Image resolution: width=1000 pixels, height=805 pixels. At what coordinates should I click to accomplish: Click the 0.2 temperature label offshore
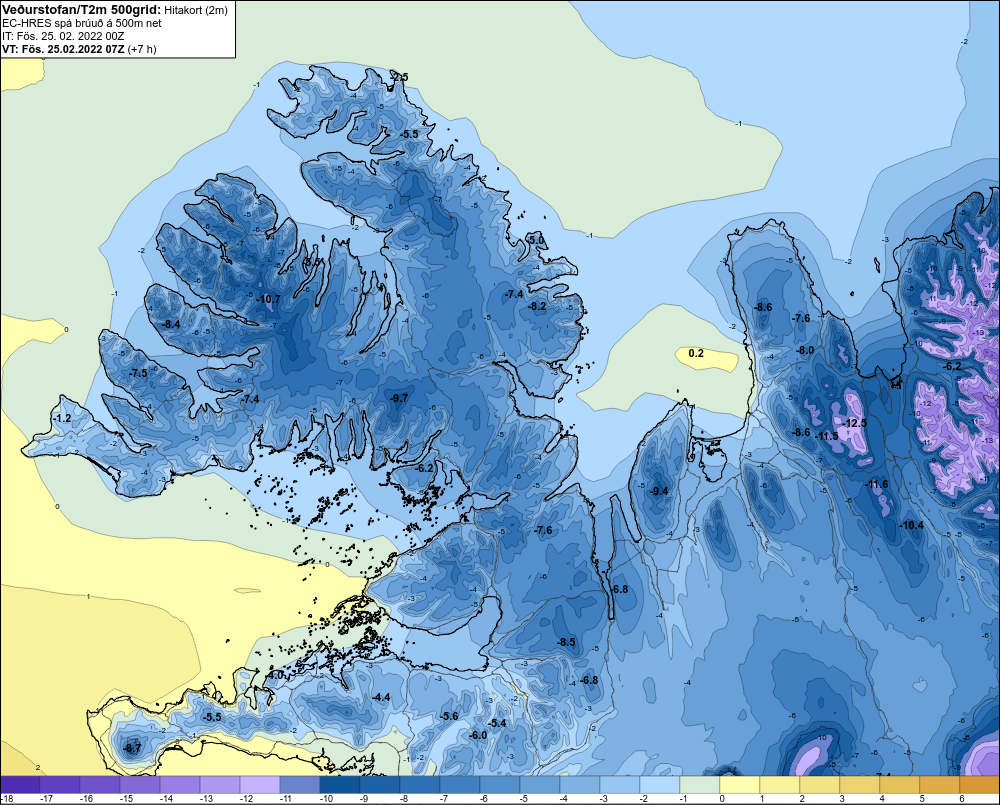click(x=696, y=353)
